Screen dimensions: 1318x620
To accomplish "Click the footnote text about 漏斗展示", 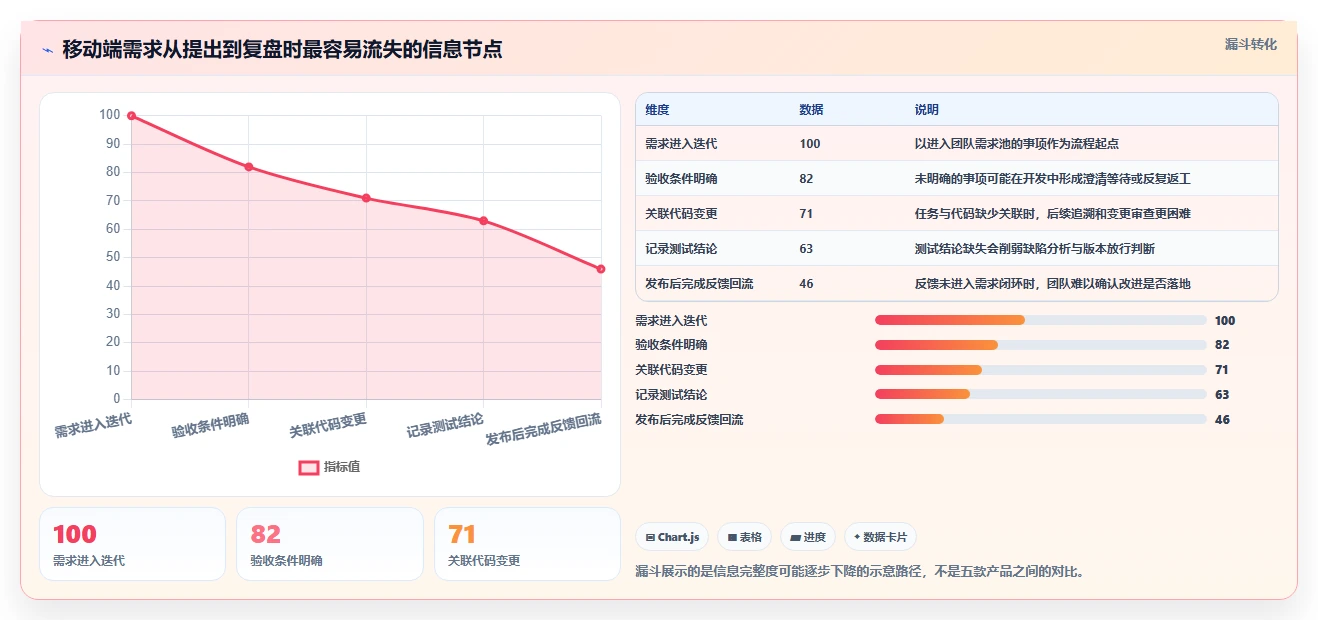I will click(x=861, y=572).
